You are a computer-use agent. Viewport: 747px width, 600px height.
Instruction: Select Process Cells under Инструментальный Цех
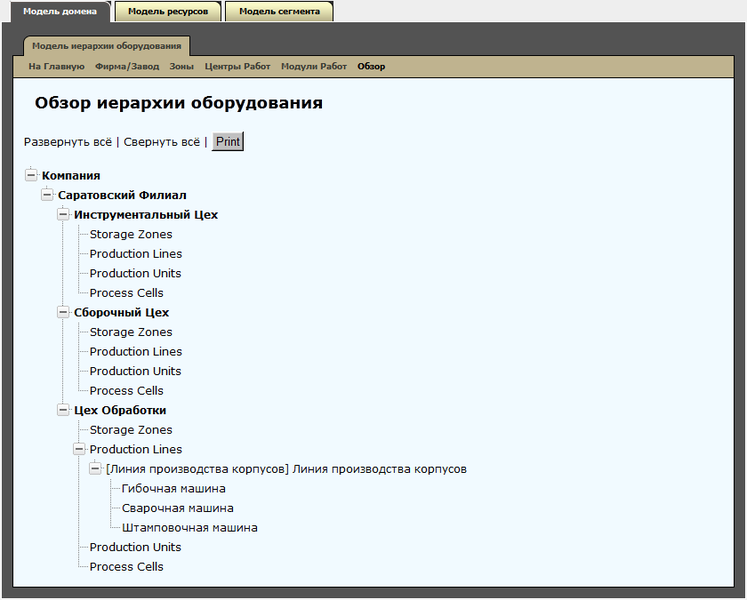pos(126,293)
